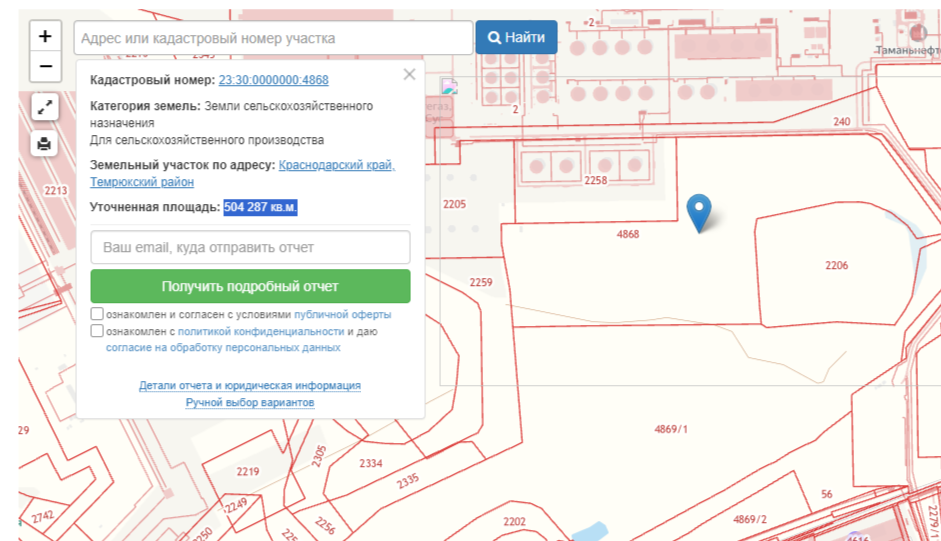
Task: Click parcel label 2334 on map
Action: tap(371, 464)
